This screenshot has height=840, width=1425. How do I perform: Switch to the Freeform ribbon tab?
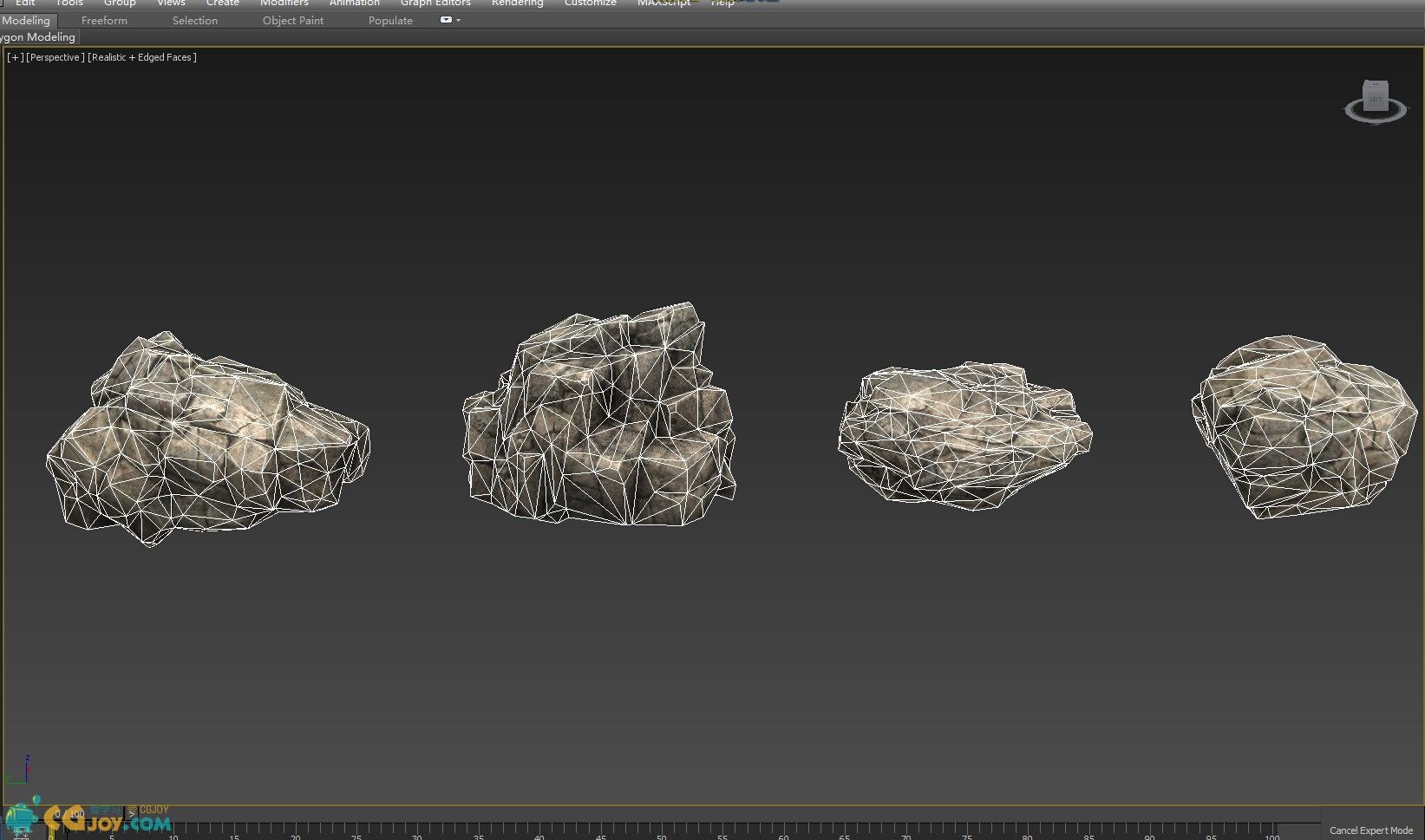point(104,20)
